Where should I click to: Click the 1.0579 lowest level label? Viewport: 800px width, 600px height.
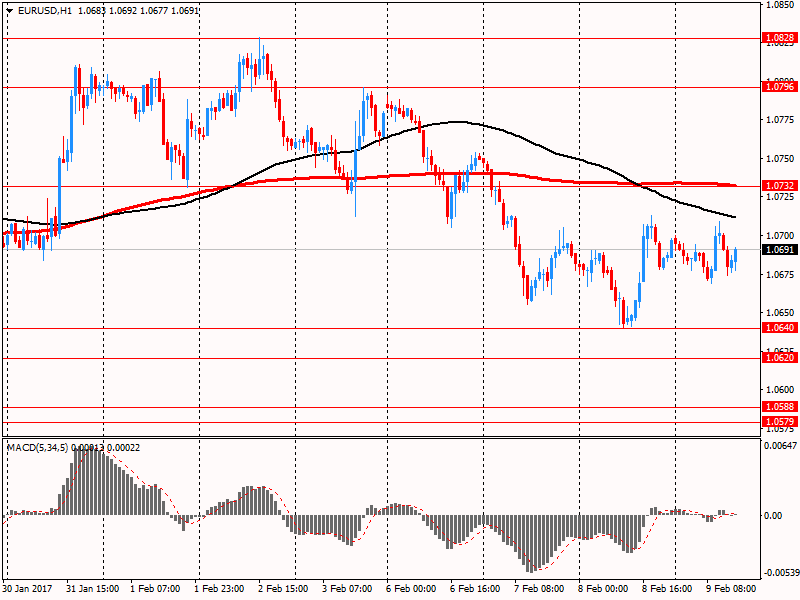tap(779, 421)
